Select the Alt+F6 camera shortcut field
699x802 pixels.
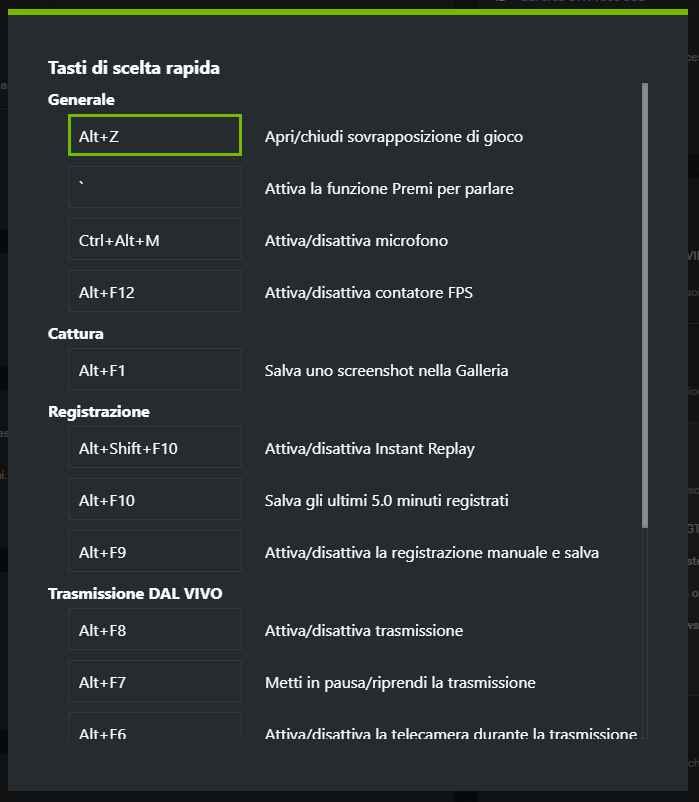[155, 730]
